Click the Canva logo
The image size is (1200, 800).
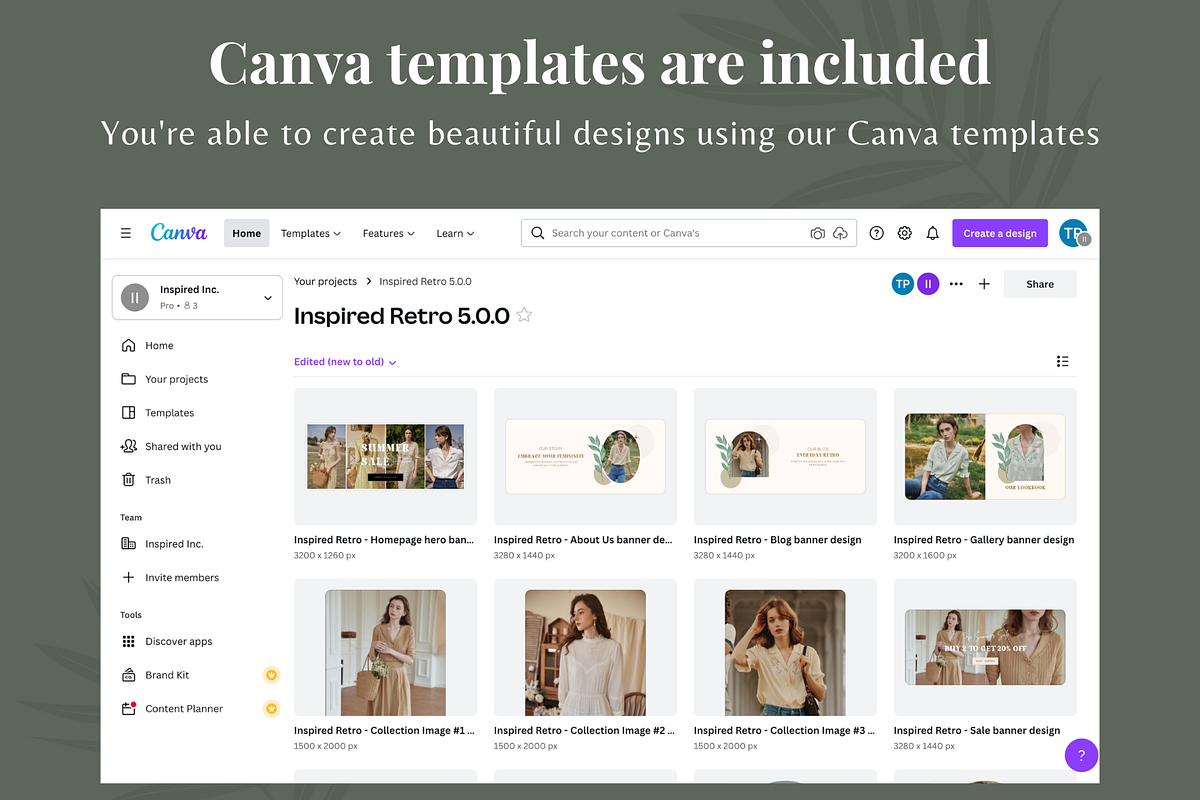179,232
